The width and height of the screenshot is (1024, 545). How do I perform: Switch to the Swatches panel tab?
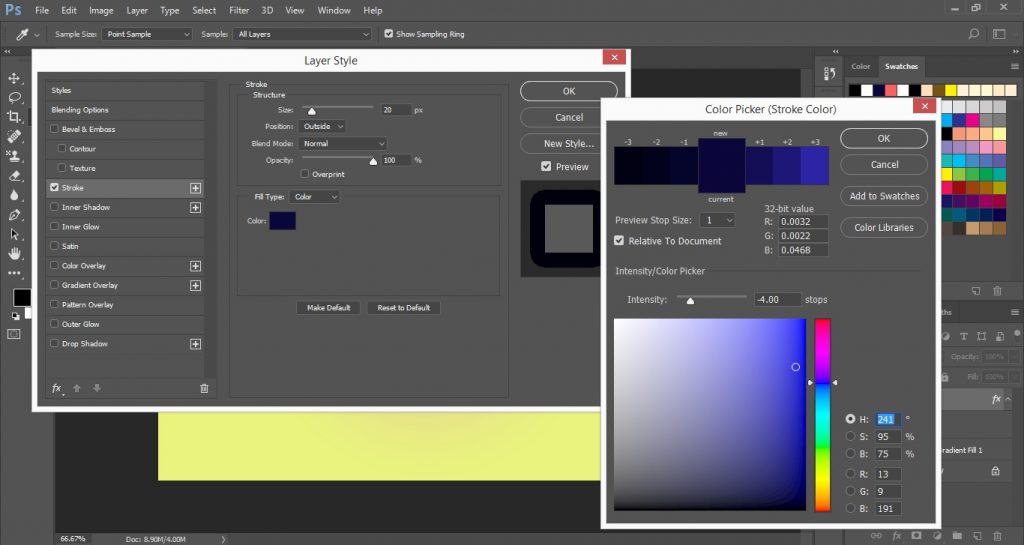pos(901,67)
